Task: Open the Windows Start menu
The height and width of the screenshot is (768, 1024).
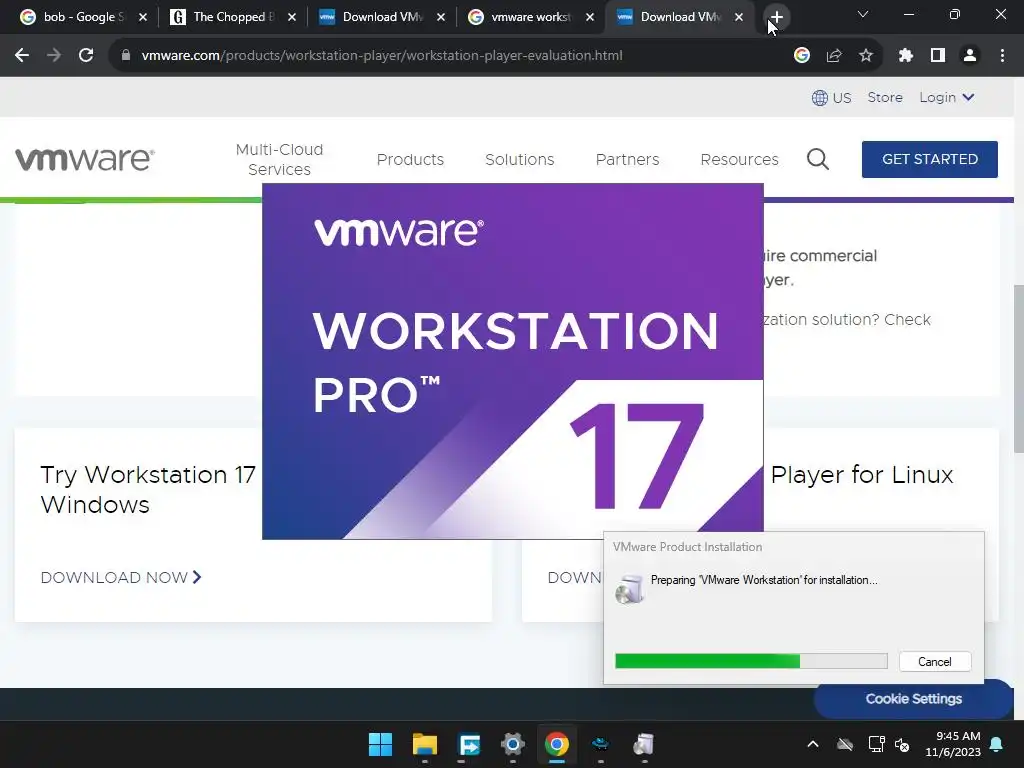Action: coord(380,744)
